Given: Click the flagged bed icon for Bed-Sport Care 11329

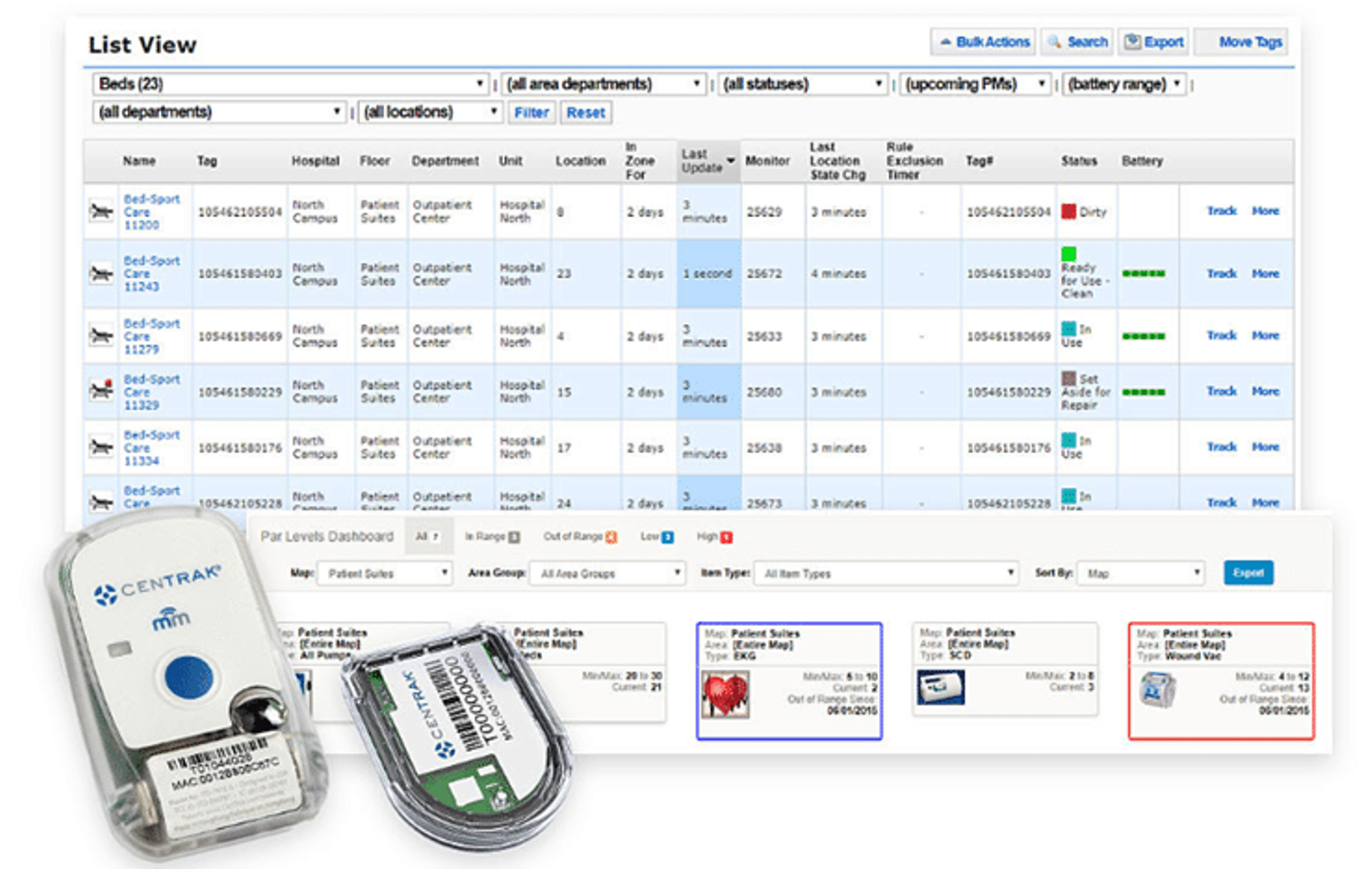Looking at the screenshot, I should click(101, 391).
